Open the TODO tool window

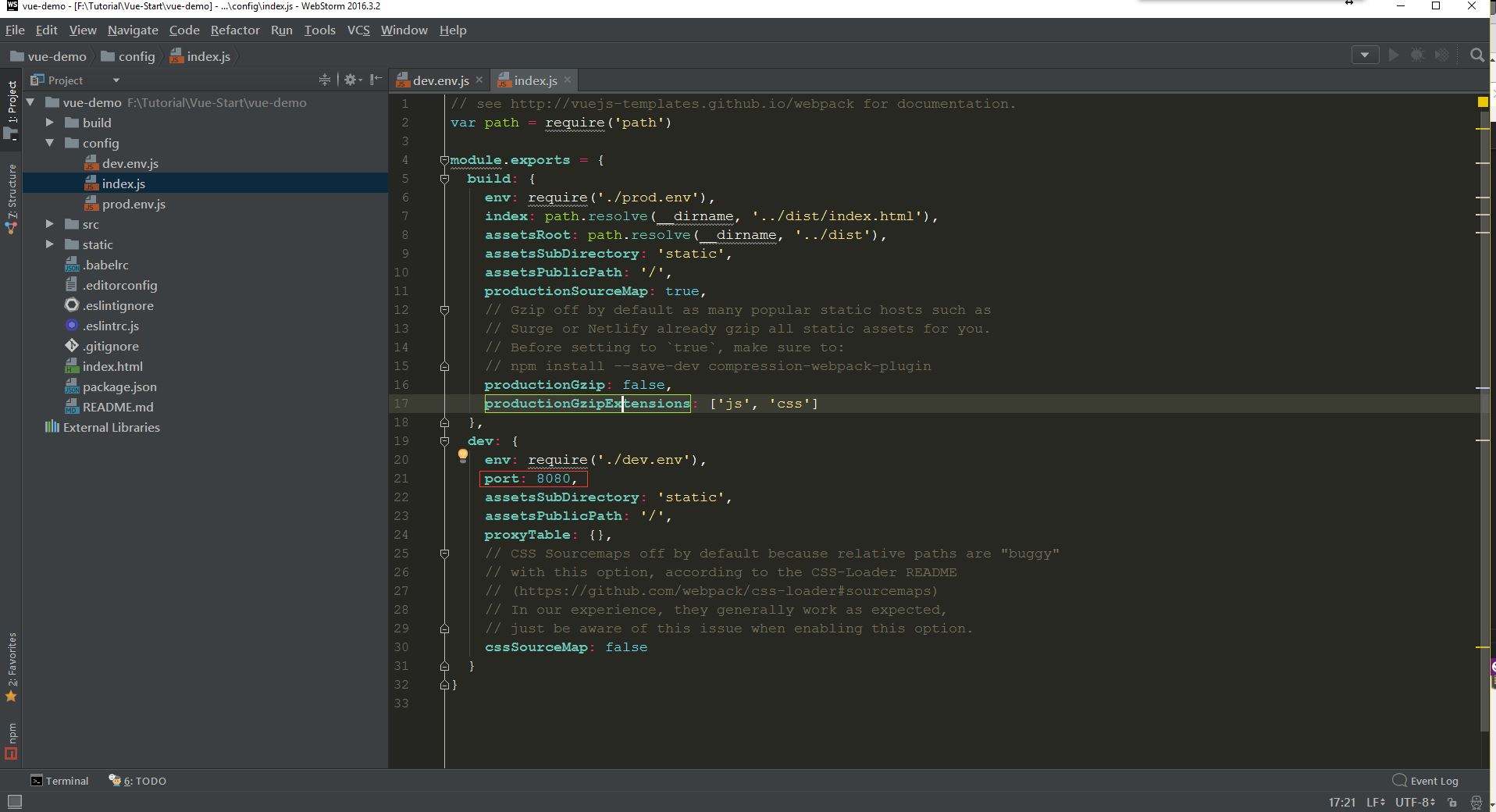coord(137,781)
